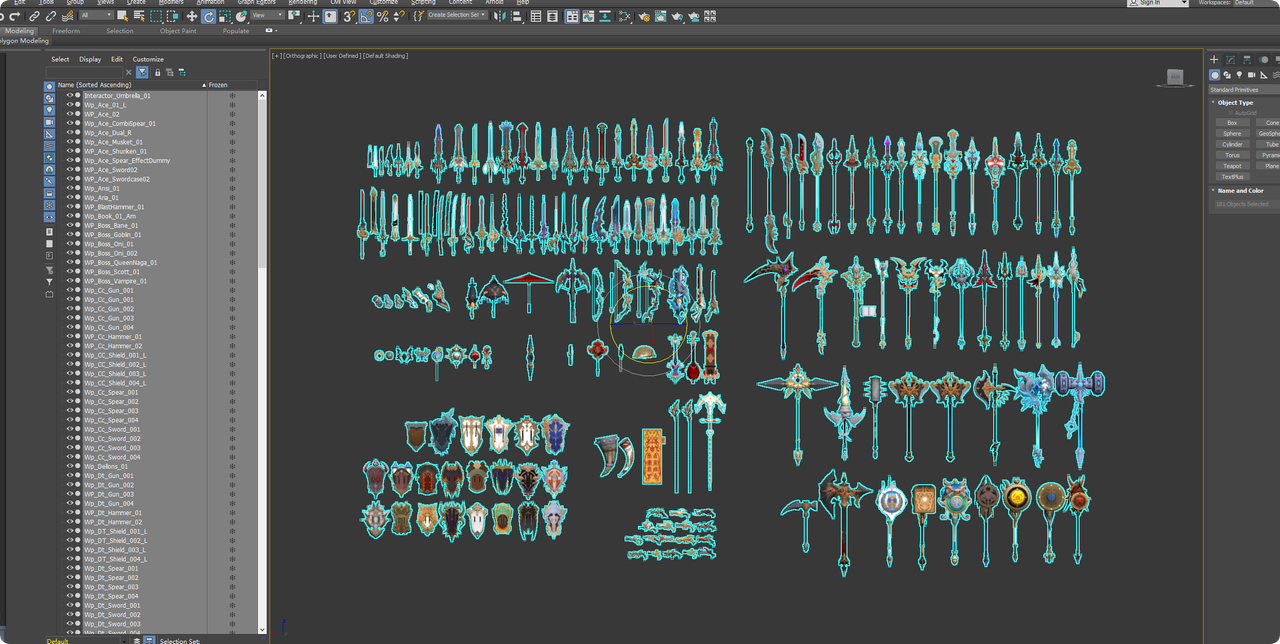Open Create Selection Set dropdown
This screenshot has height=644, width=1280.
(x=457, y=15)
